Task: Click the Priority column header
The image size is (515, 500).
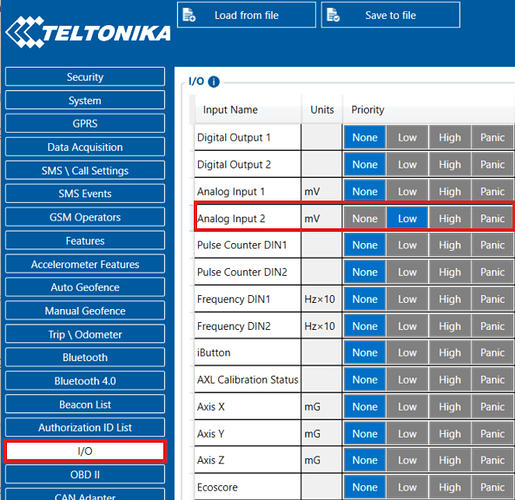Action: tap(368, 110)
